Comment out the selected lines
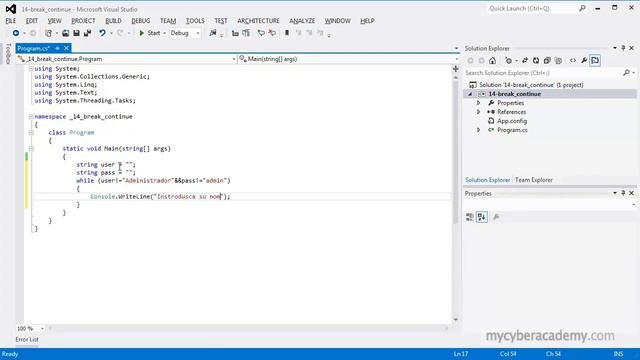 (x=261, y=33)
